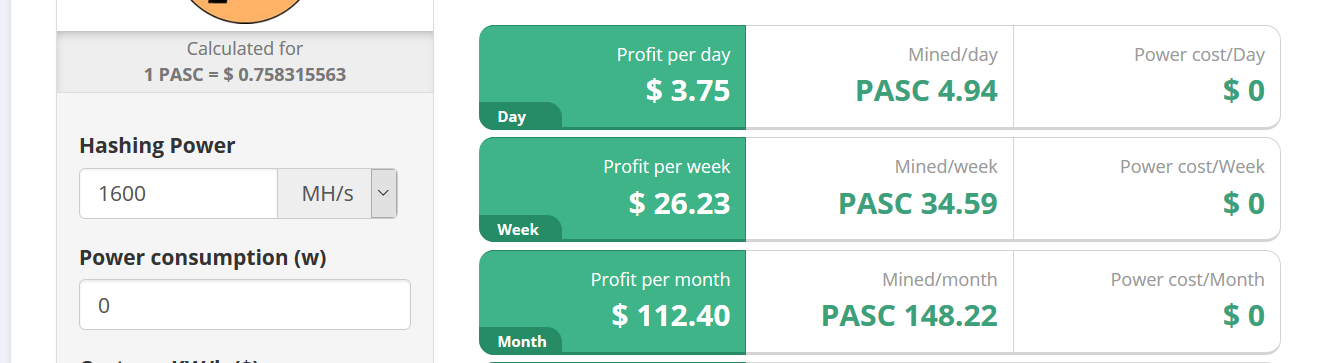Click the orange coin logo icon

click(245, 11)
